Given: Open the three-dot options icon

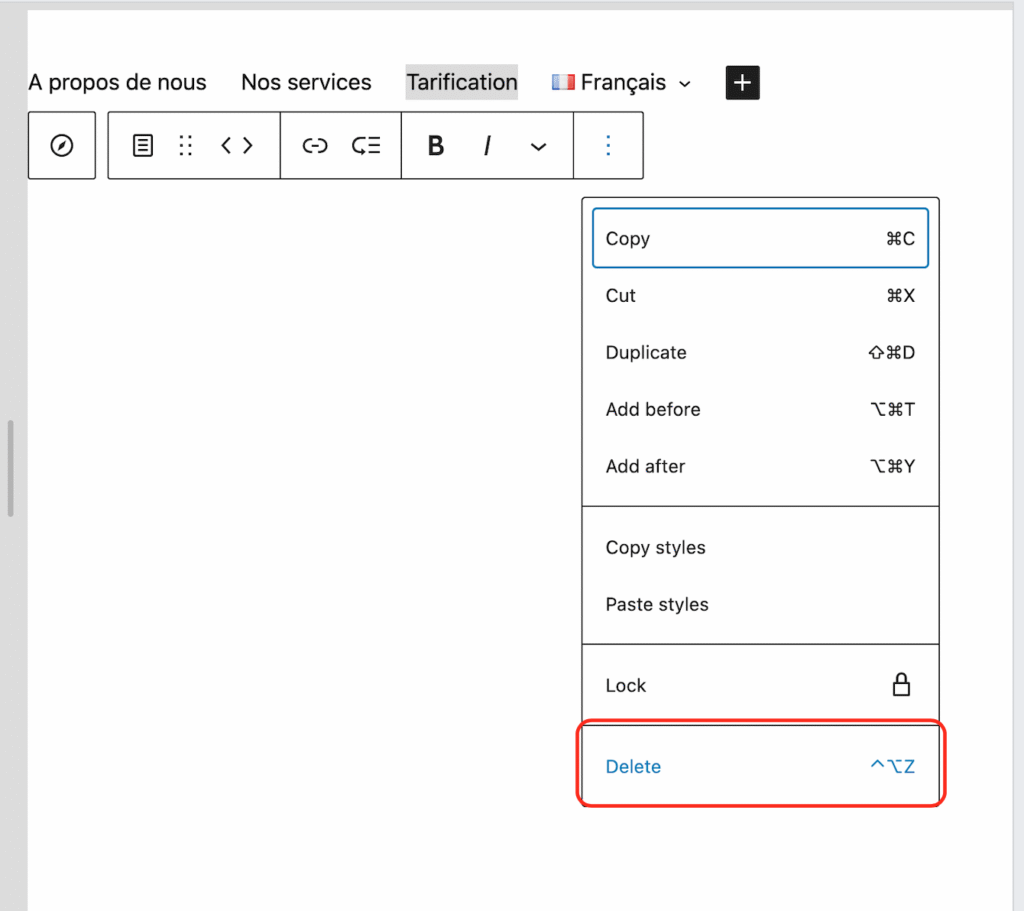Looking at the screenshot, I should [x=608, y=145].
